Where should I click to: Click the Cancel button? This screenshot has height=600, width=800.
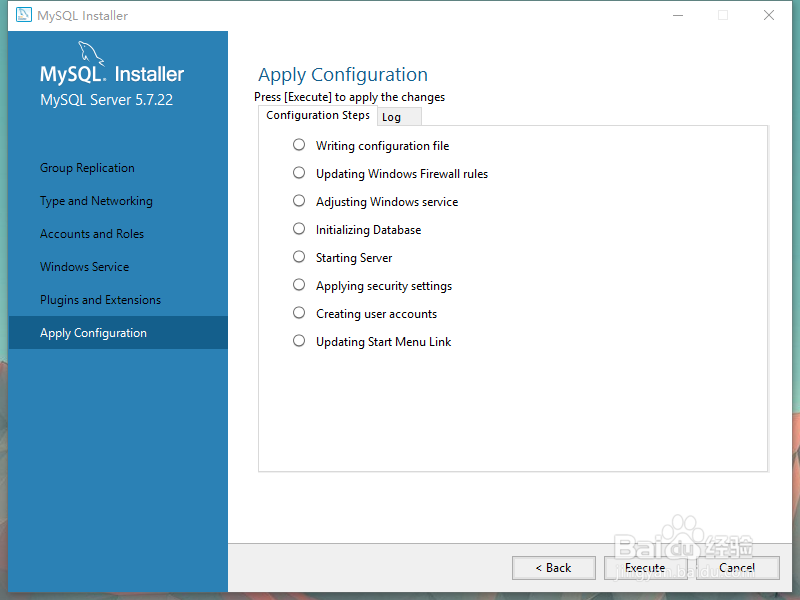[x=737, y=568]
